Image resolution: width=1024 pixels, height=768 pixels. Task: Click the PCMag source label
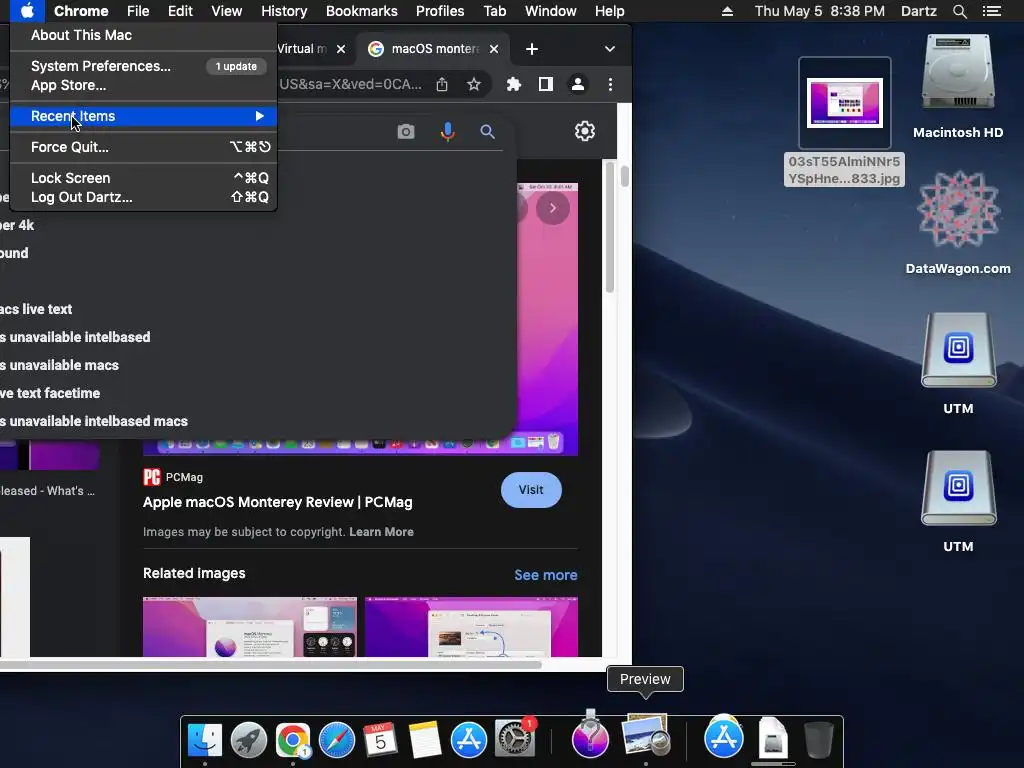184,477
